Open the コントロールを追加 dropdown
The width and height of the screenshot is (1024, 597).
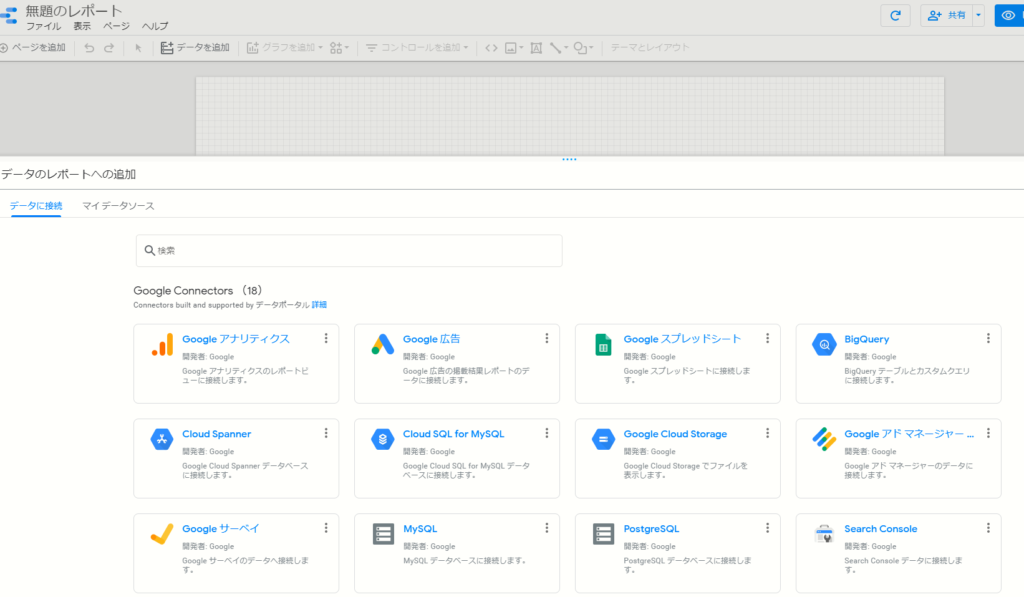(417, 48)
